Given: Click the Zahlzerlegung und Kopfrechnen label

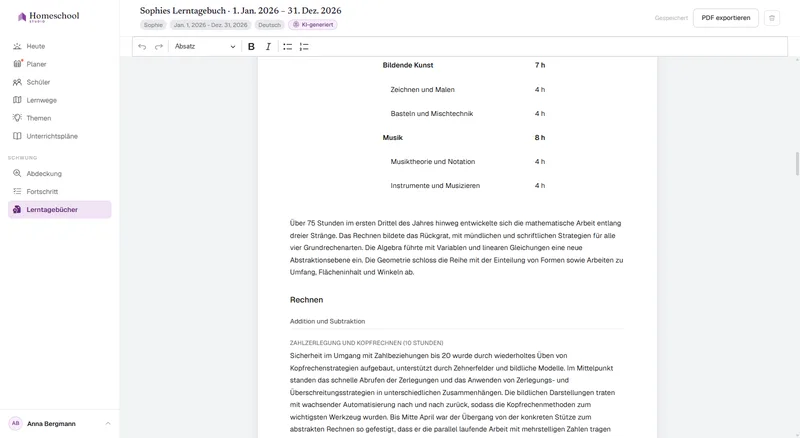Looking at the screenshot, I should (366, 343).
